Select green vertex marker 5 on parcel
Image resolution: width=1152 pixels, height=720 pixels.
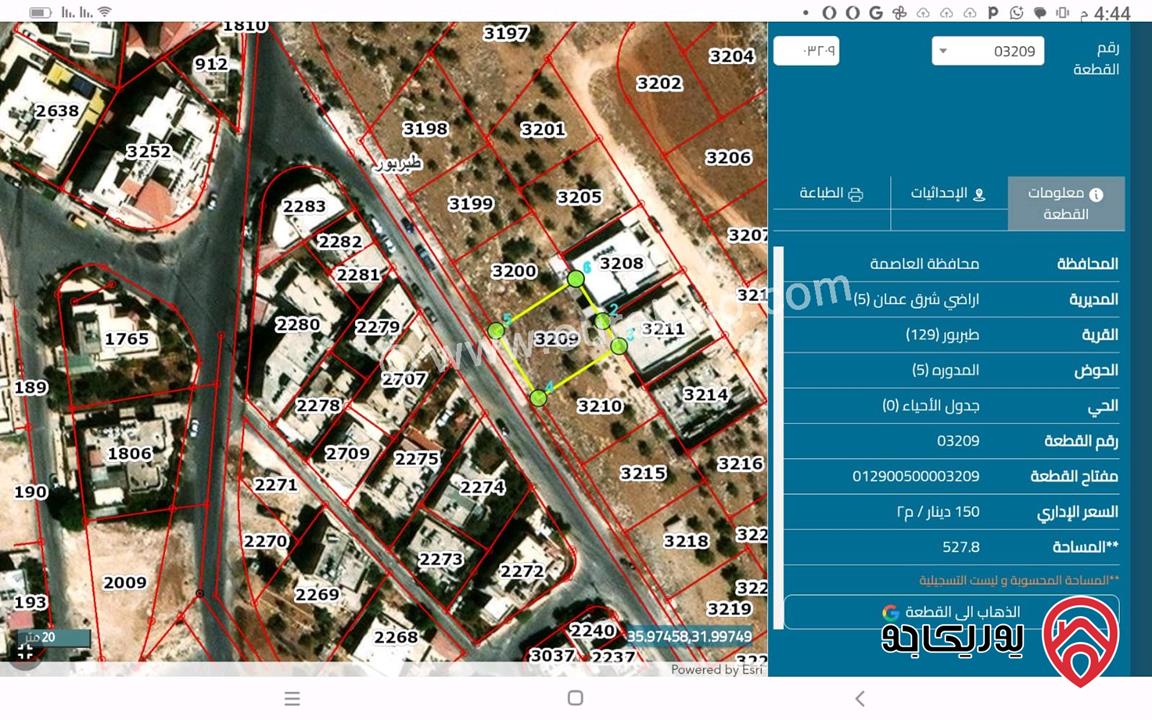tap(496, 330)
